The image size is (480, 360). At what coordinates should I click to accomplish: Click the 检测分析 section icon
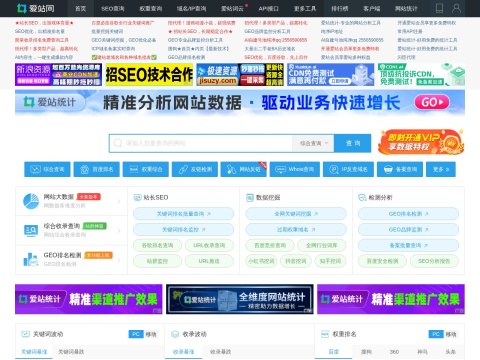[362, 197]
